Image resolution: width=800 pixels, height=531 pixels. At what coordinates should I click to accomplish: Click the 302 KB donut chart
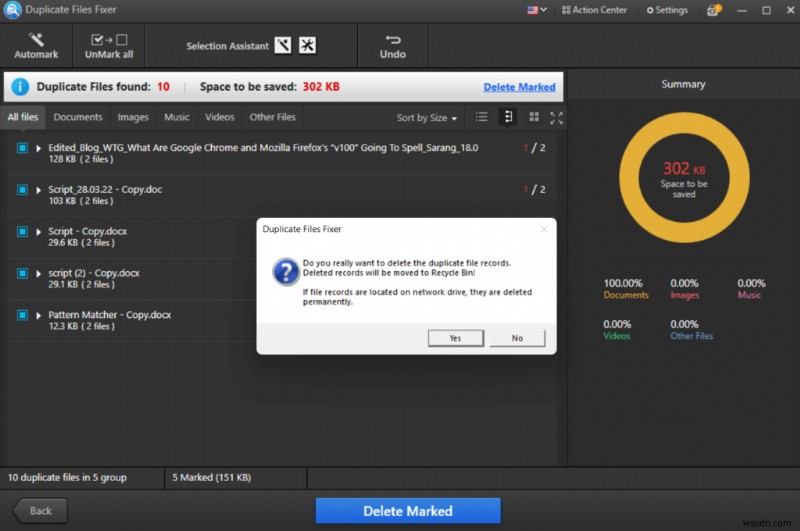[684, 178]
